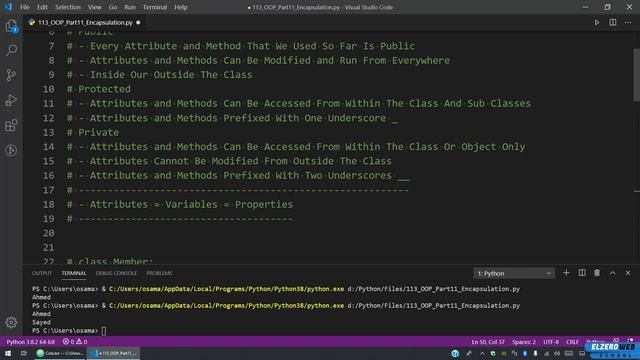This screenshot has width=640, height=360.
Task: Switch to the PROBLEMS panel tab
Action: (x=159, y=273)
